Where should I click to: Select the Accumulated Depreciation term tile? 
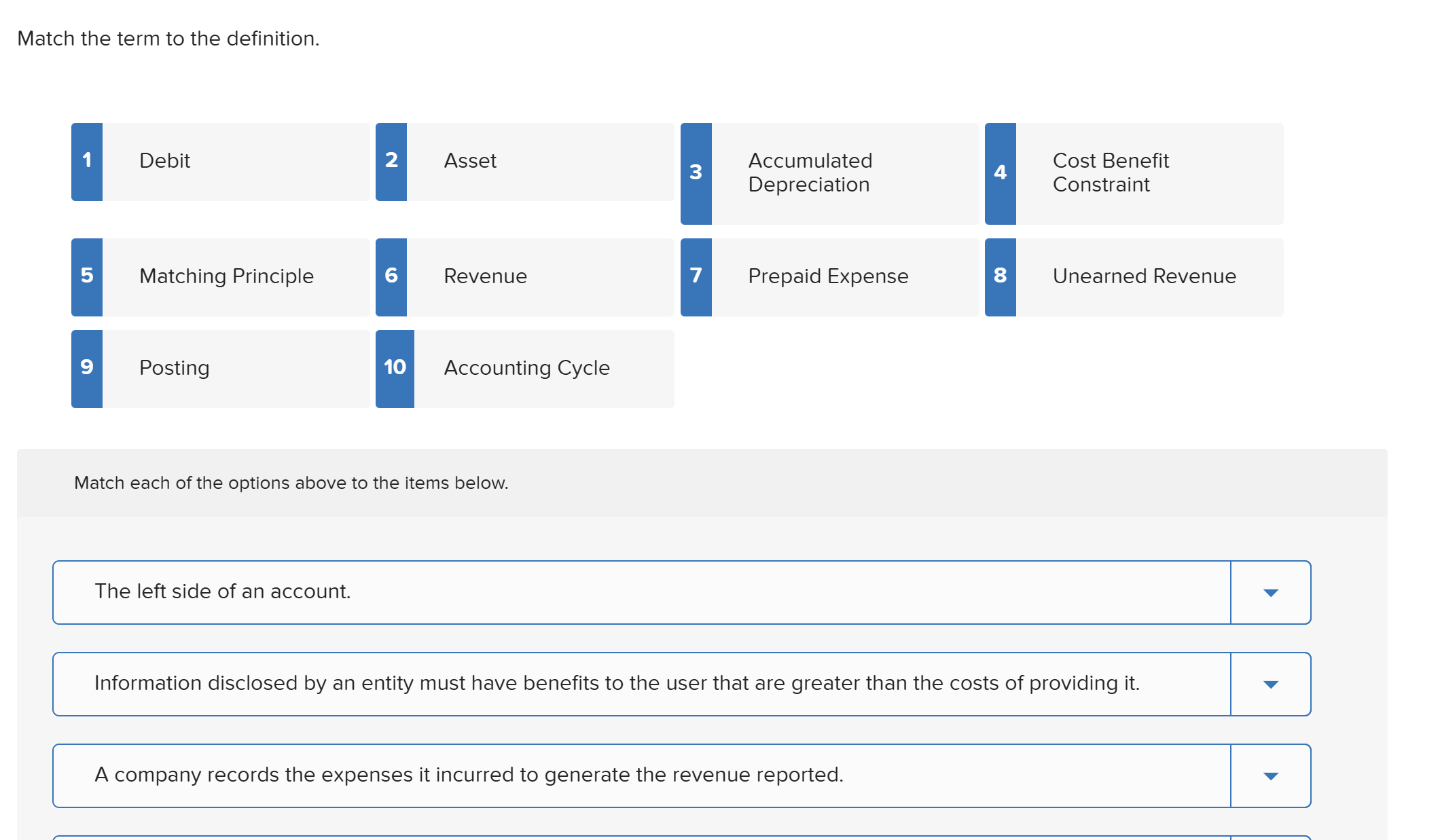tap(829, 173)
